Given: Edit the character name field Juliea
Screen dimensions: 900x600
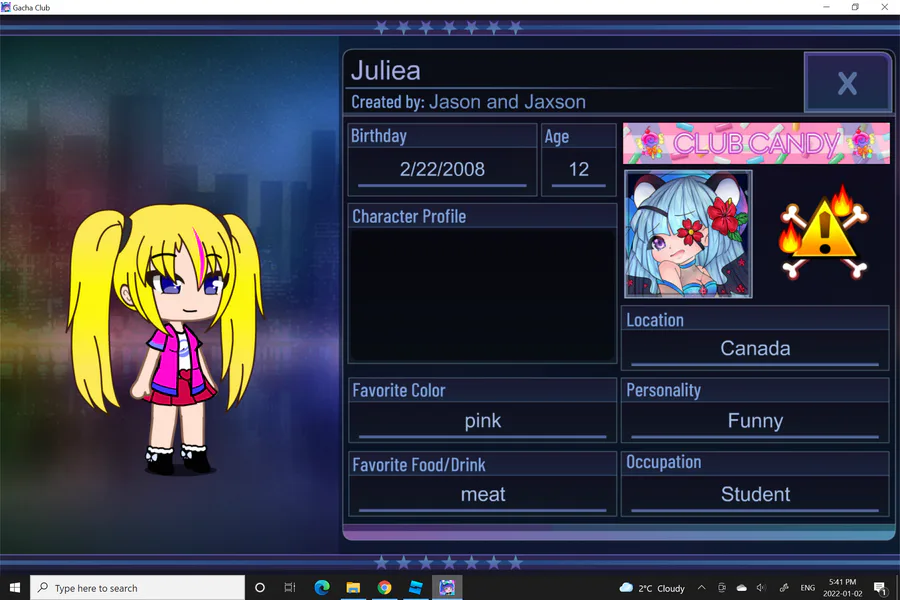Looking at the screenshot, I should pyautogui.click(x=386, y=71).
